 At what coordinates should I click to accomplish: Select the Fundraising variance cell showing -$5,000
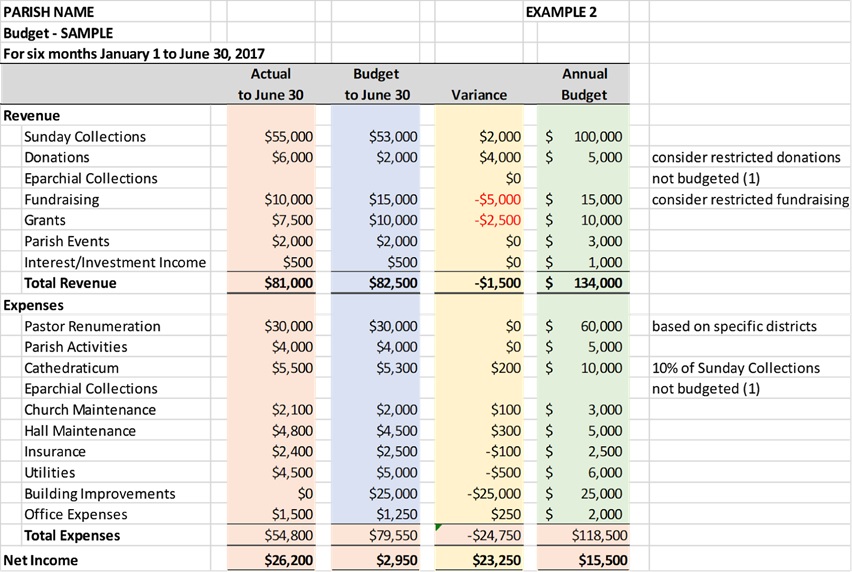point(497,200)
